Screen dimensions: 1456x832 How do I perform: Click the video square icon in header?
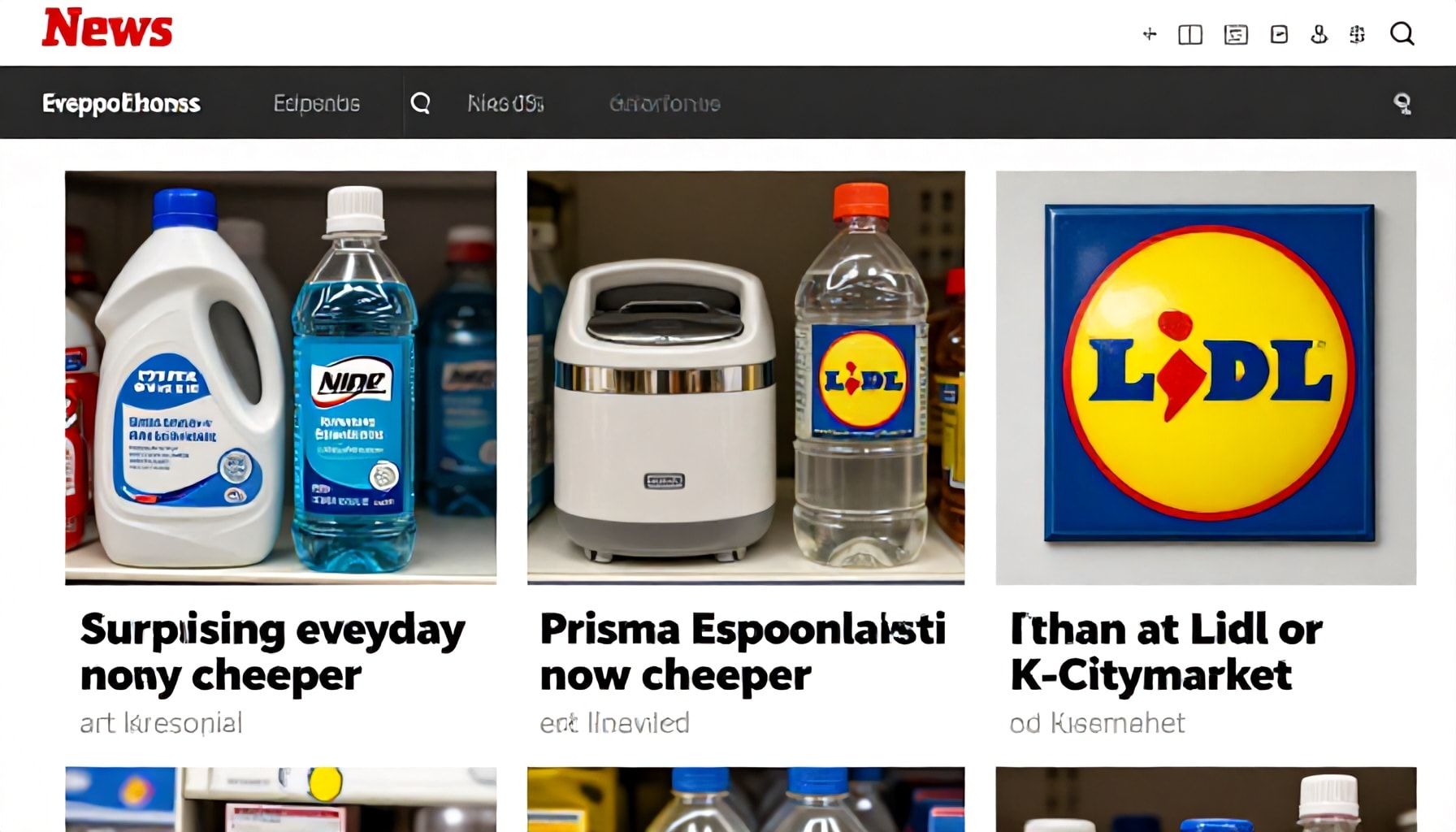click(x=1279, y=34)
